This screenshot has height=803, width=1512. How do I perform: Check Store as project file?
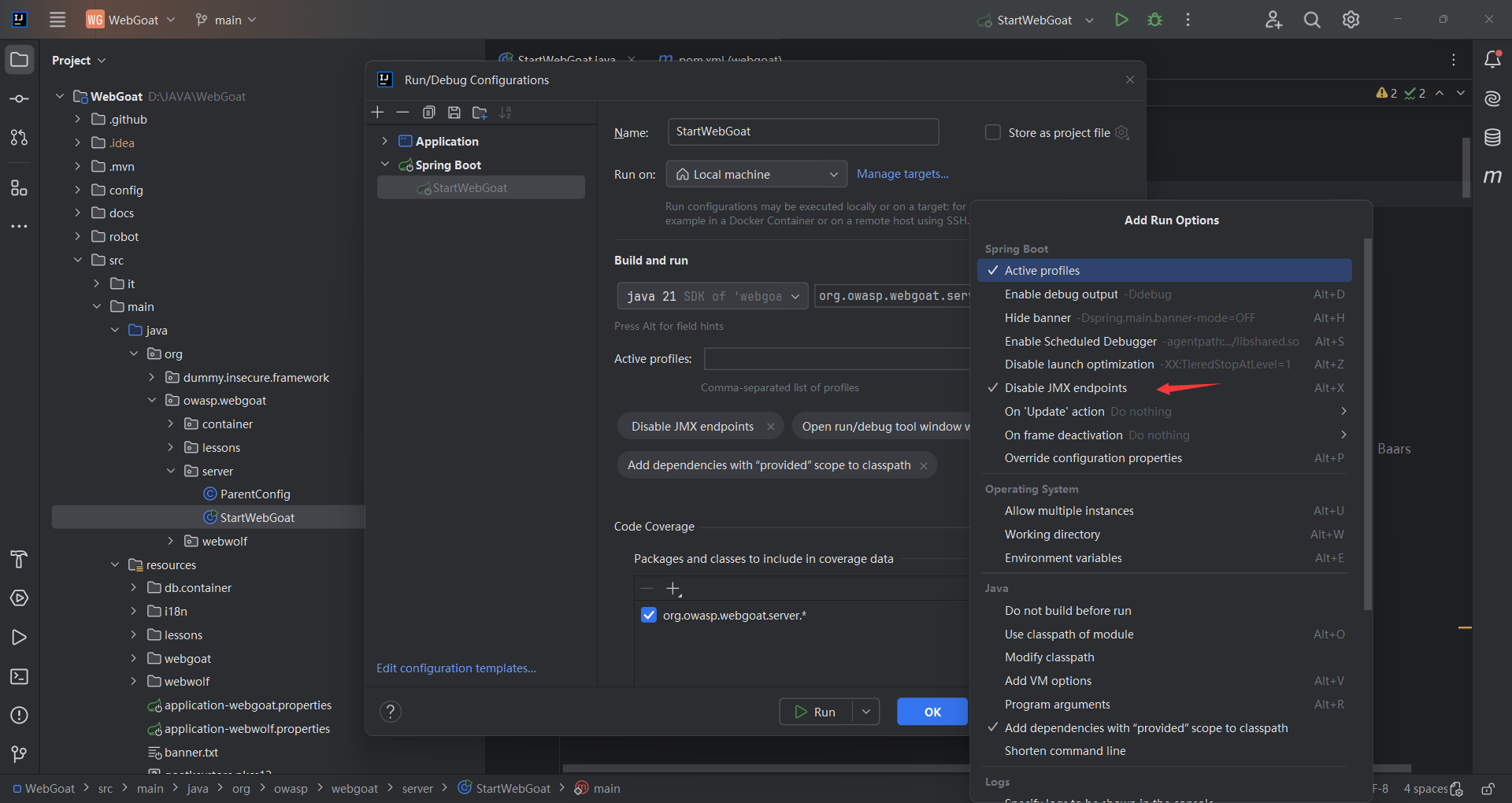click(x=993, y=132)
